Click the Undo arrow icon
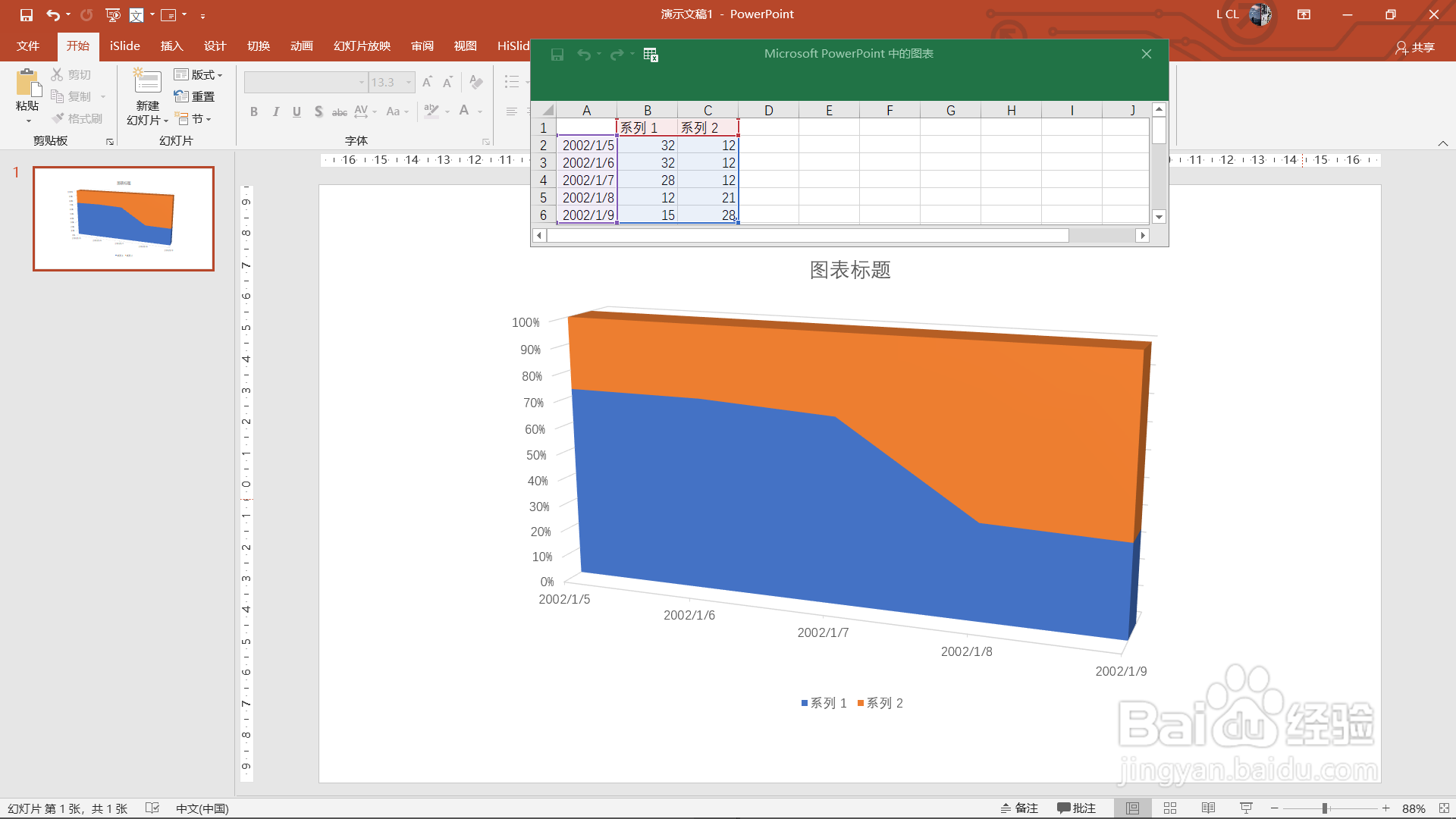 [x=52, y=14]
